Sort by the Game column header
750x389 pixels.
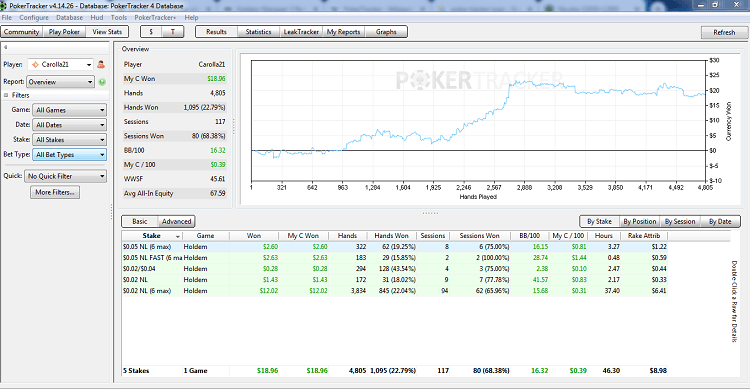point(205,235)
